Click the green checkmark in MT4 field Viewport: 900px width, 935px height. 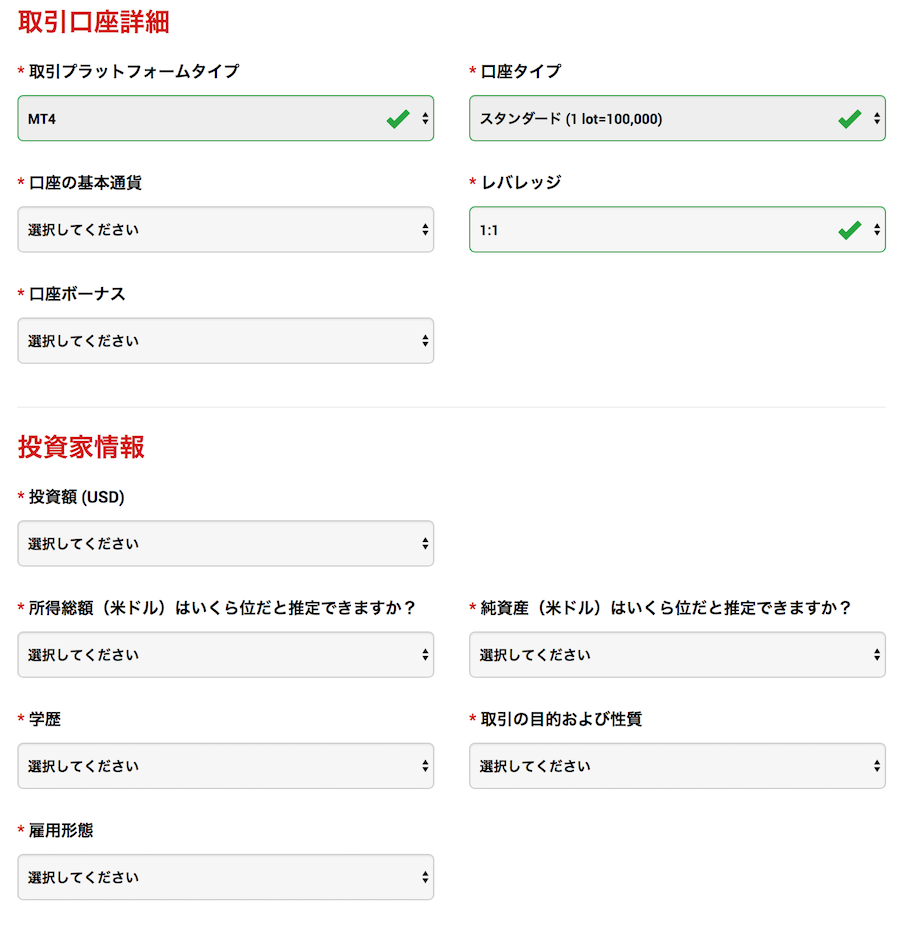398,119
